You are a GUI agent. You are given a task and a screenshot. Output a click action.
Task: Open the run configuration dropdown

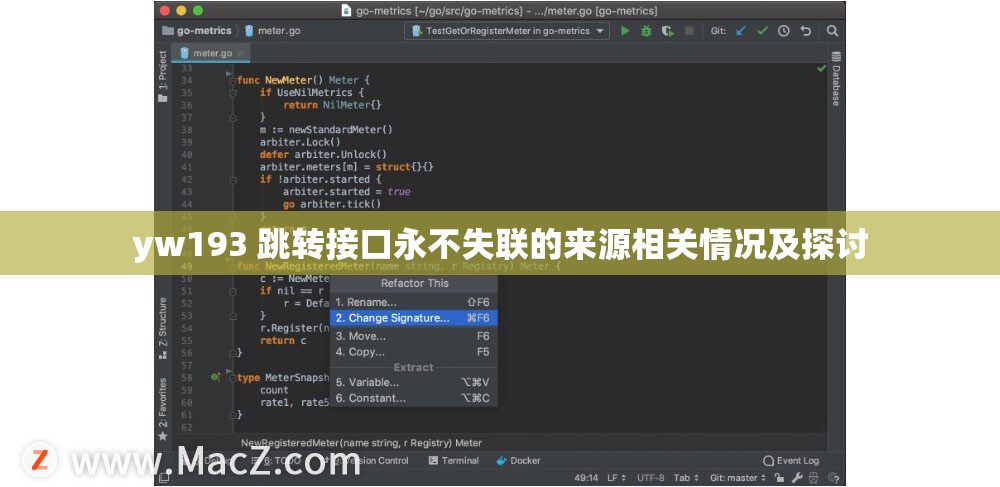pos(507,31)
